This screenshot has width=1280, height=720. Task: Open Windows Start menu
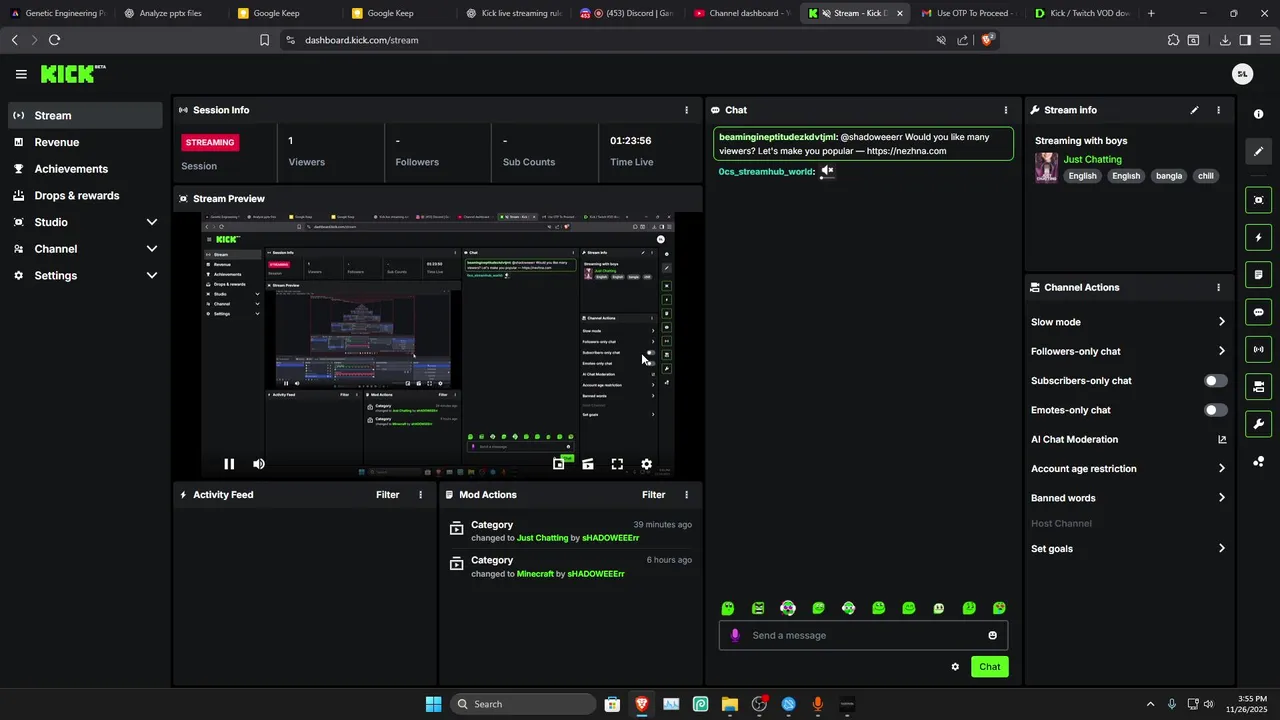433,704
